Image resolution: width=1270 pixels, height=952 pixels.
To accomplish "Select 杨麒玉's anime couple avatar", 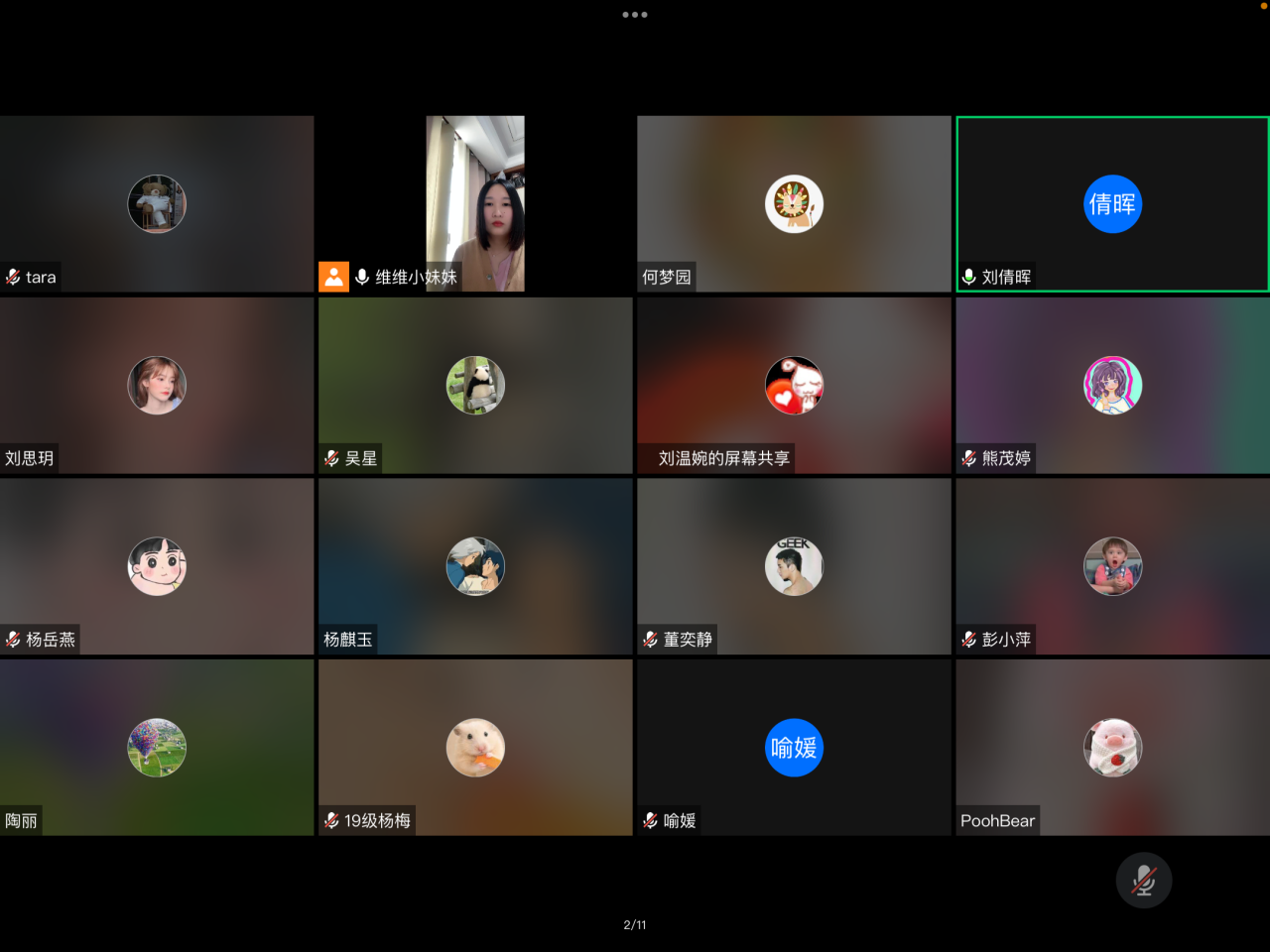I will pos(475,566).
